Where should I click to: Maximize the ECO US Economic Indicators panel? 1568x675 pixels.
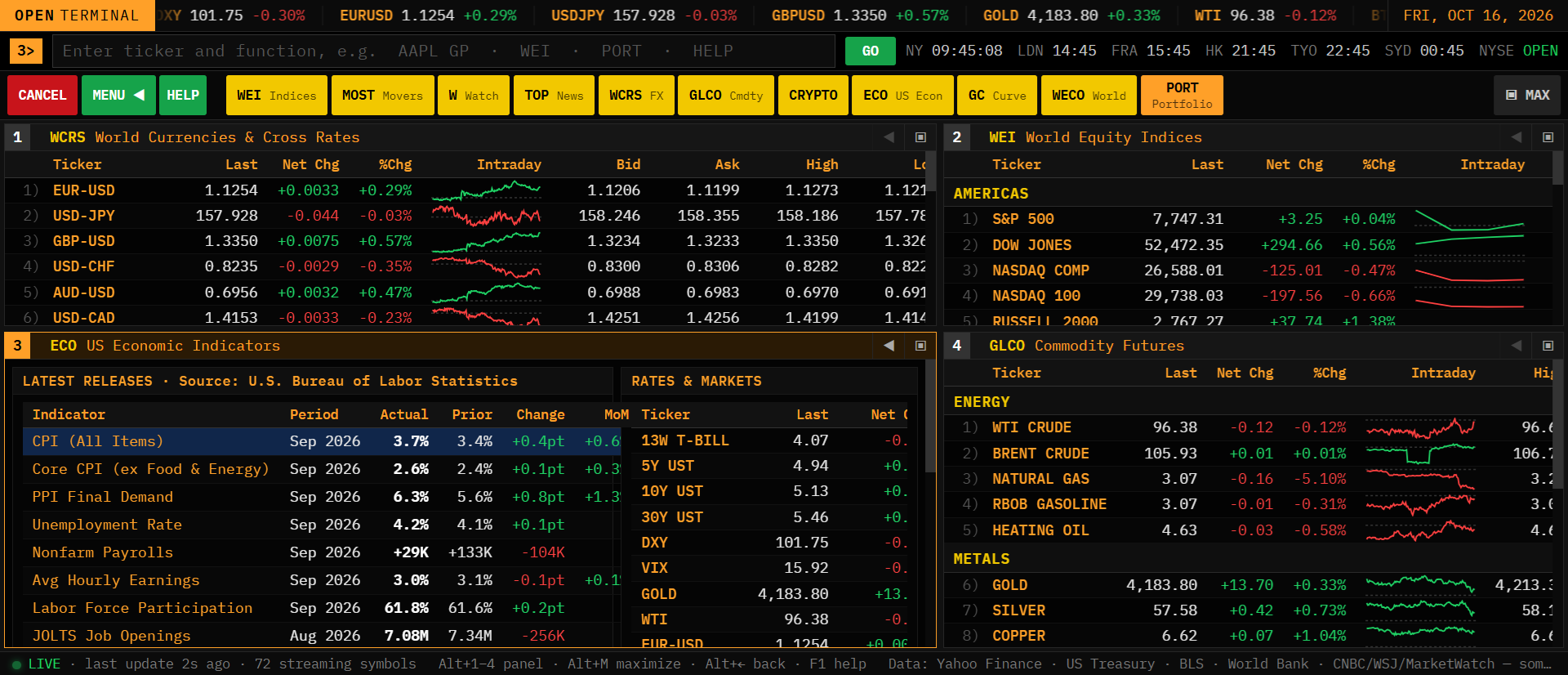(920, 346)
